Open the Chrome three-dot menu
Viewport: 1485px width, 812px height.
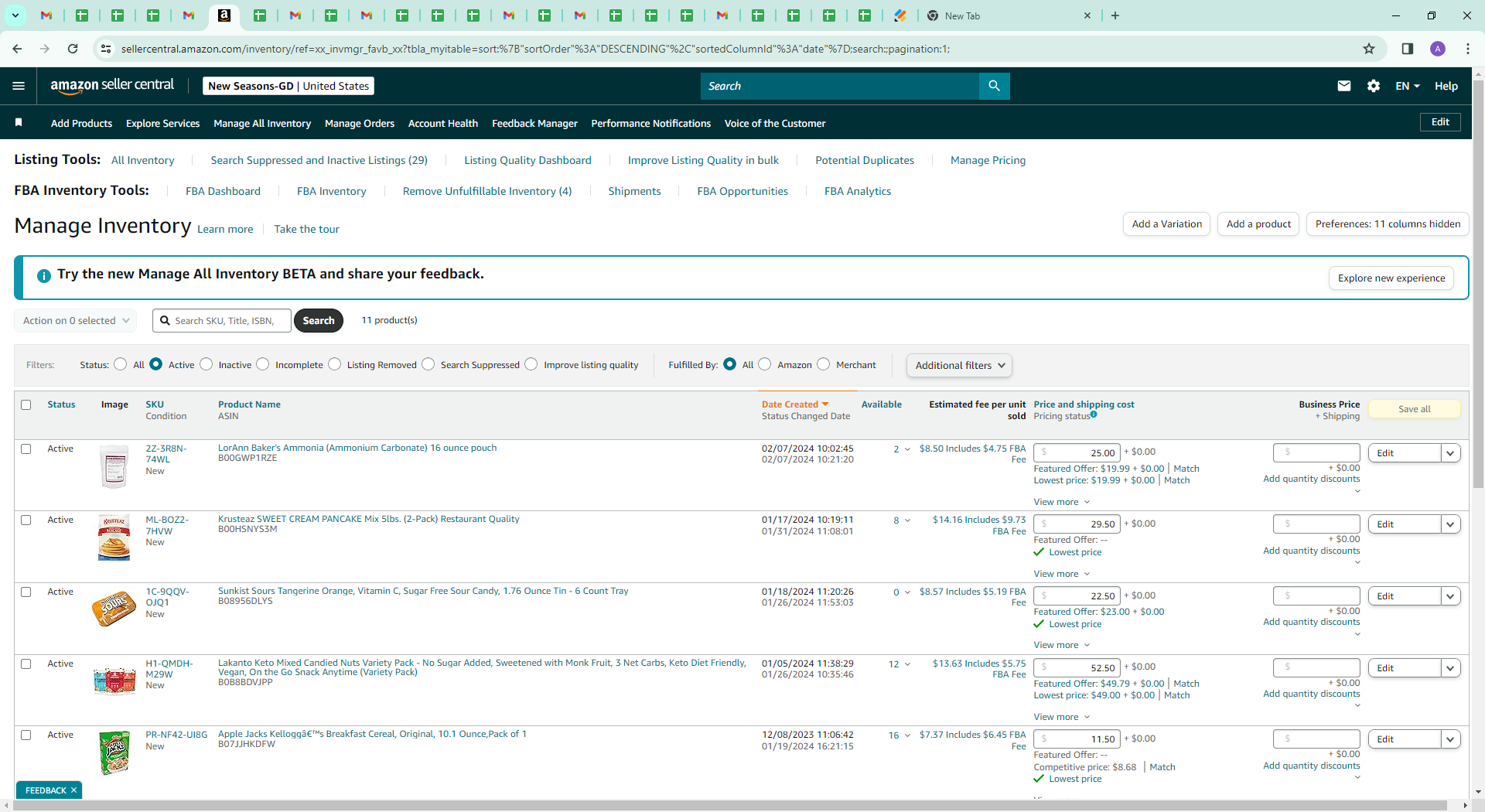pos(1468,49)
